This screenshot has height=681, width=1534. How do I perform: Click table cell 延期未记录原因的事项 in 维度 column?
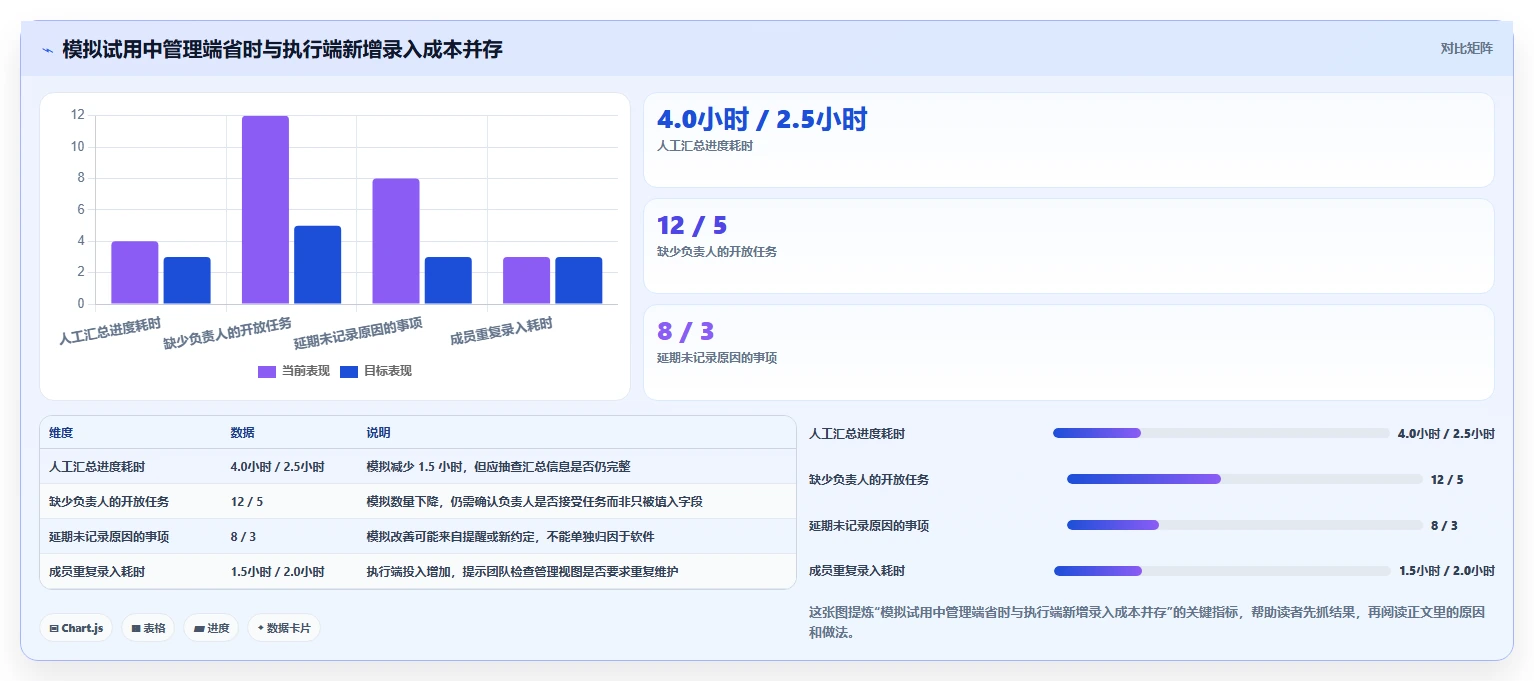point(109,537)
